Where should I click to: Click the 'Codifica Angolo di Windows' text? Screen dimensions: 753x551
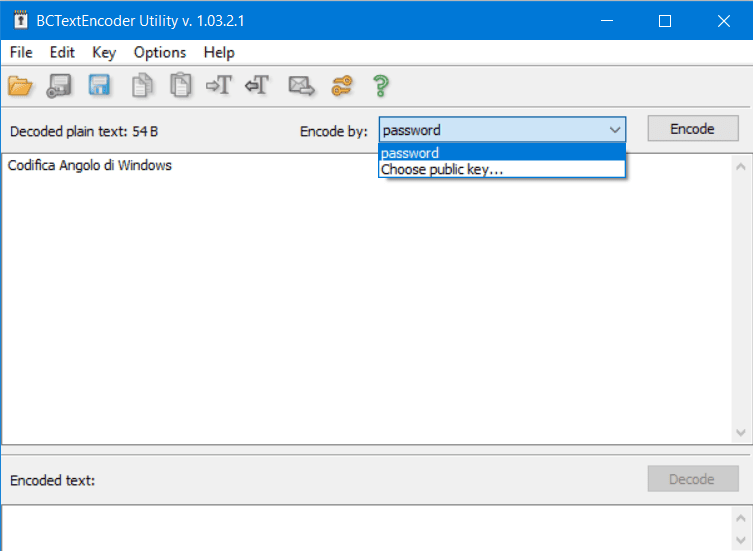point(90,165)
